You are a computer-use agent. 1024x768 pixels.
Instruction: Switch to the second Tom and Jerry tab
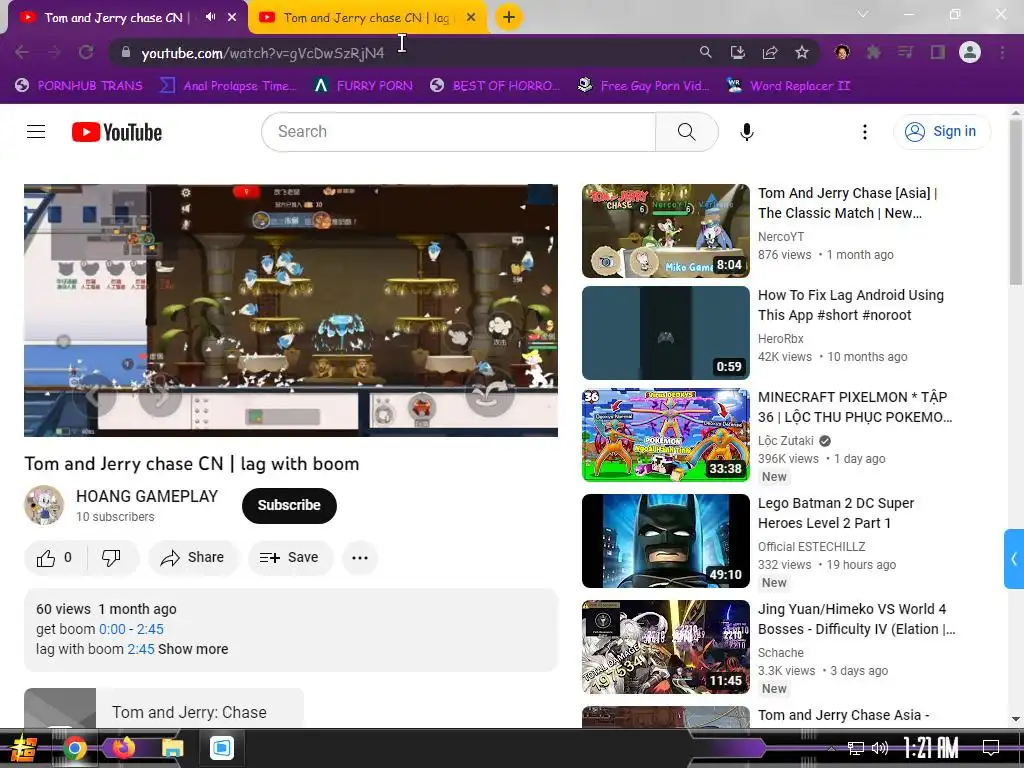coord(368,18)
